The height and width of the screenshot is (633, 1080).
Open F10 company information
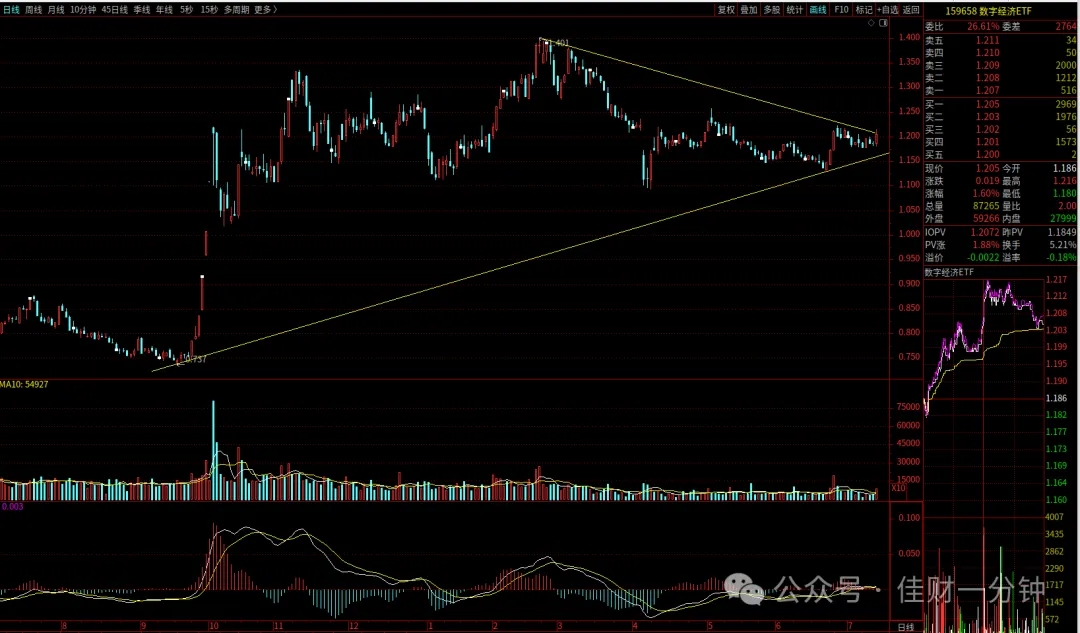point(841,10)
